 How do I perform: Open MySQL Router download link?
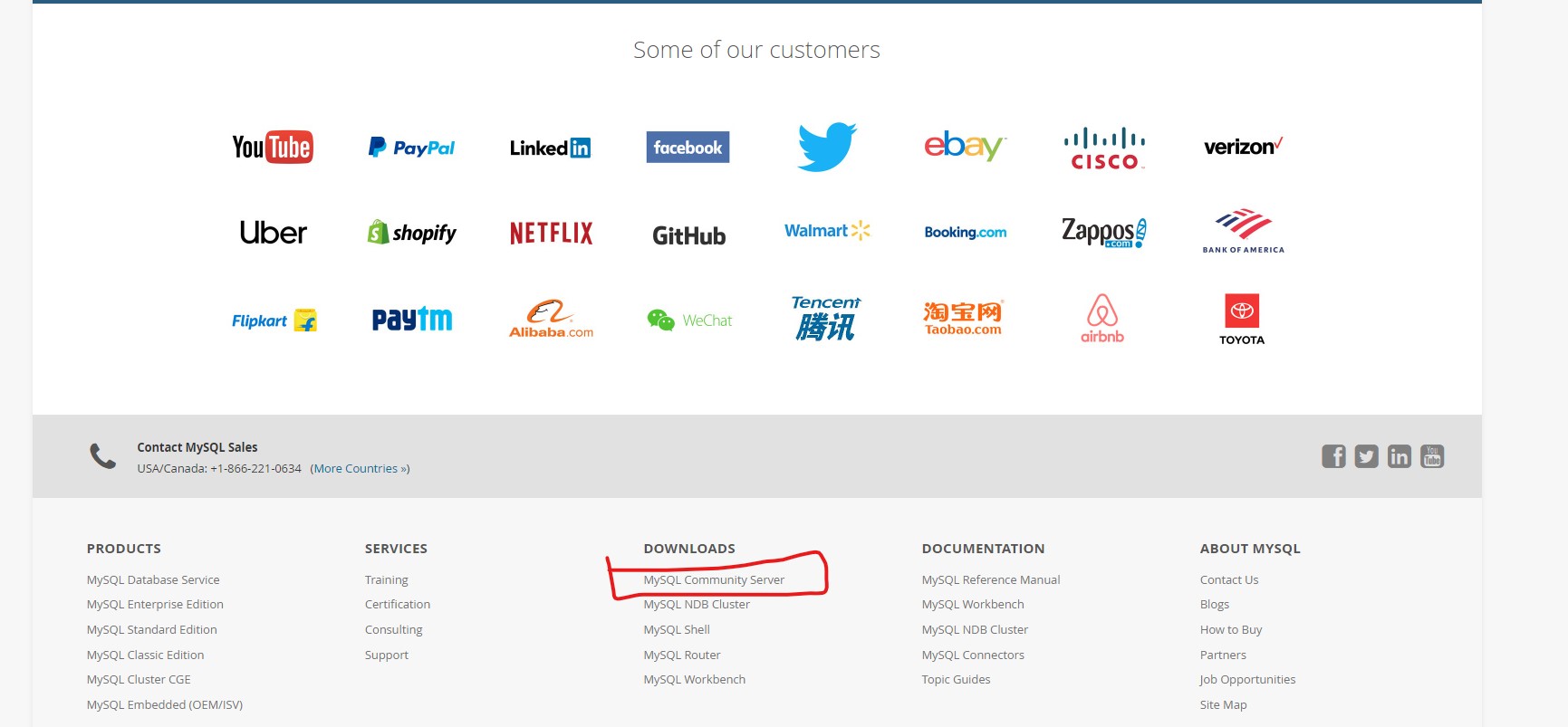682,655
